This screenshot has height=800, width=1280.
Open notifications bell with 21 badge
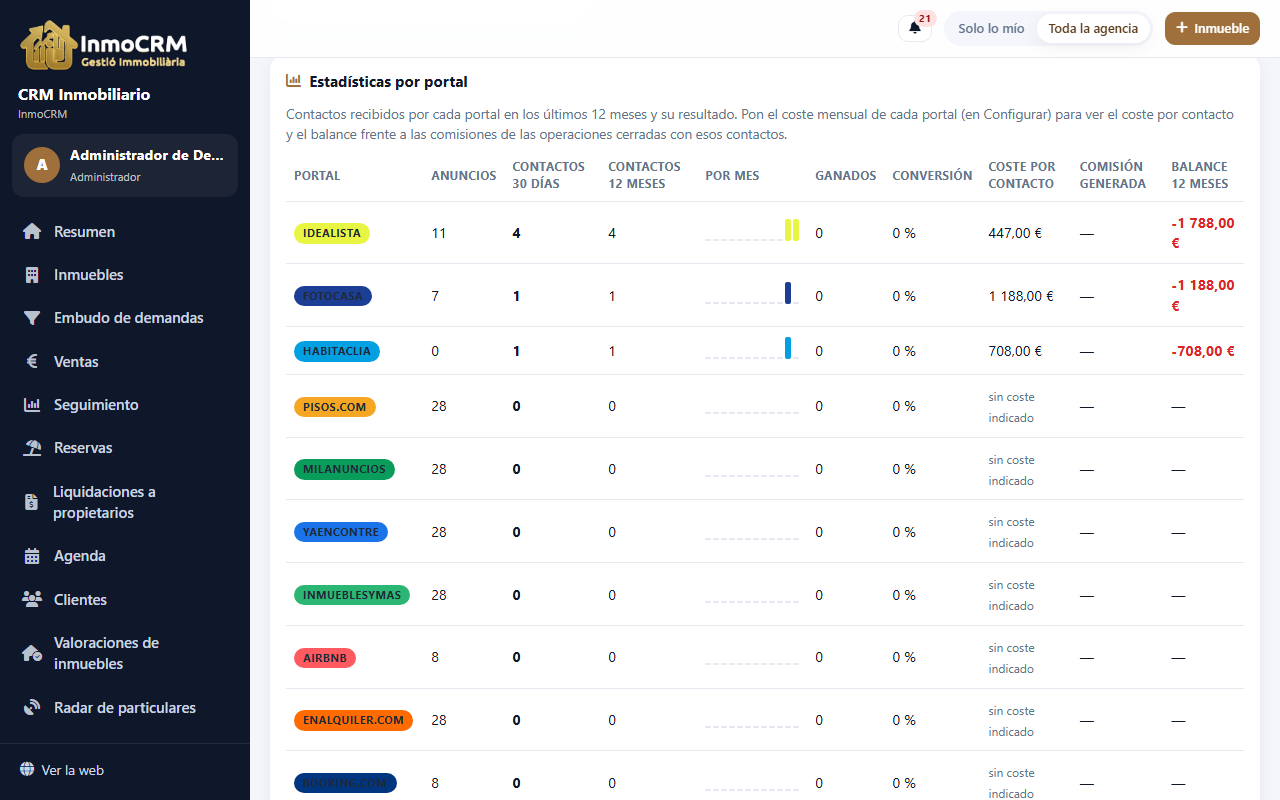coord(915,28)
